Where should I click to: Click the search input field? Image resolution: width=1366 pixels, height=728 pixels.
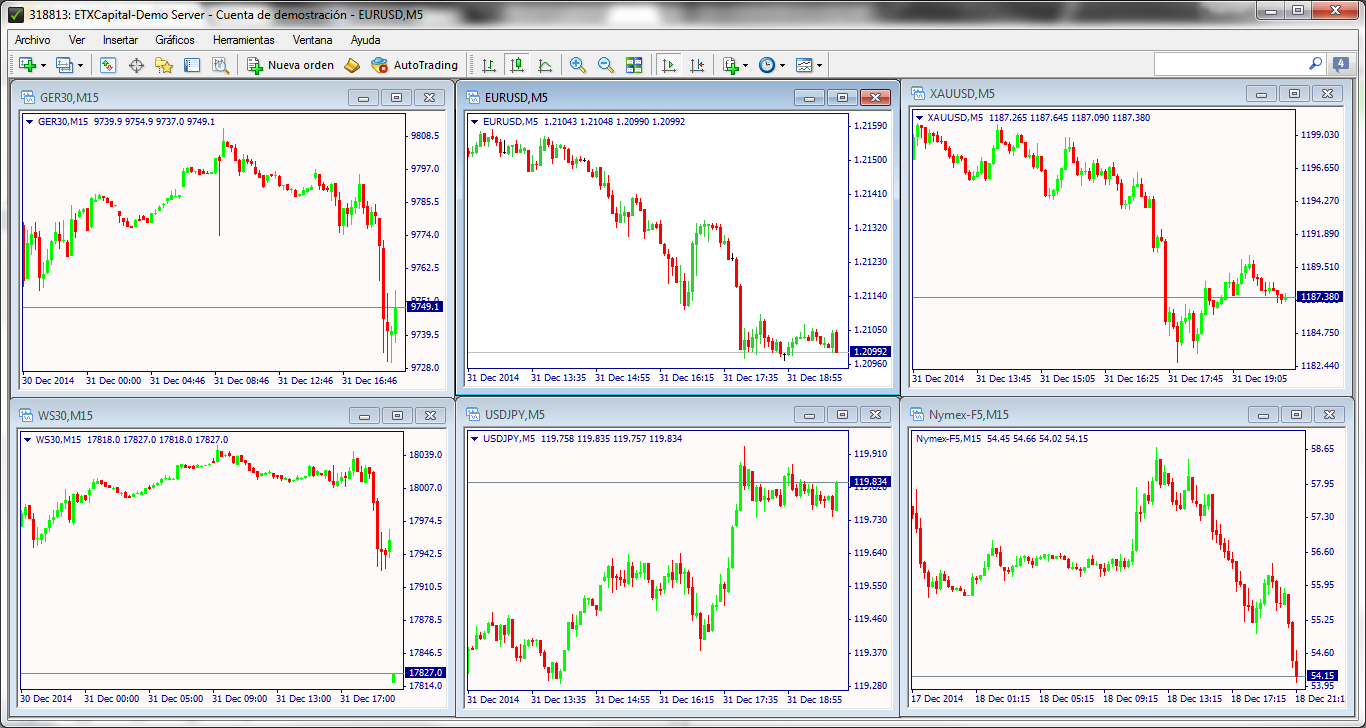pos(1230,64)
